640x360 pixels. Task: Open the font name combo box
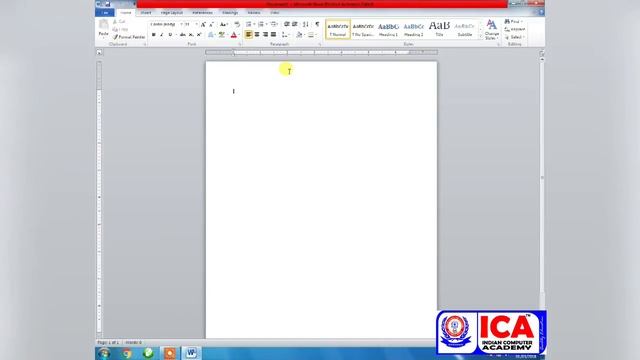pos(166,24)
